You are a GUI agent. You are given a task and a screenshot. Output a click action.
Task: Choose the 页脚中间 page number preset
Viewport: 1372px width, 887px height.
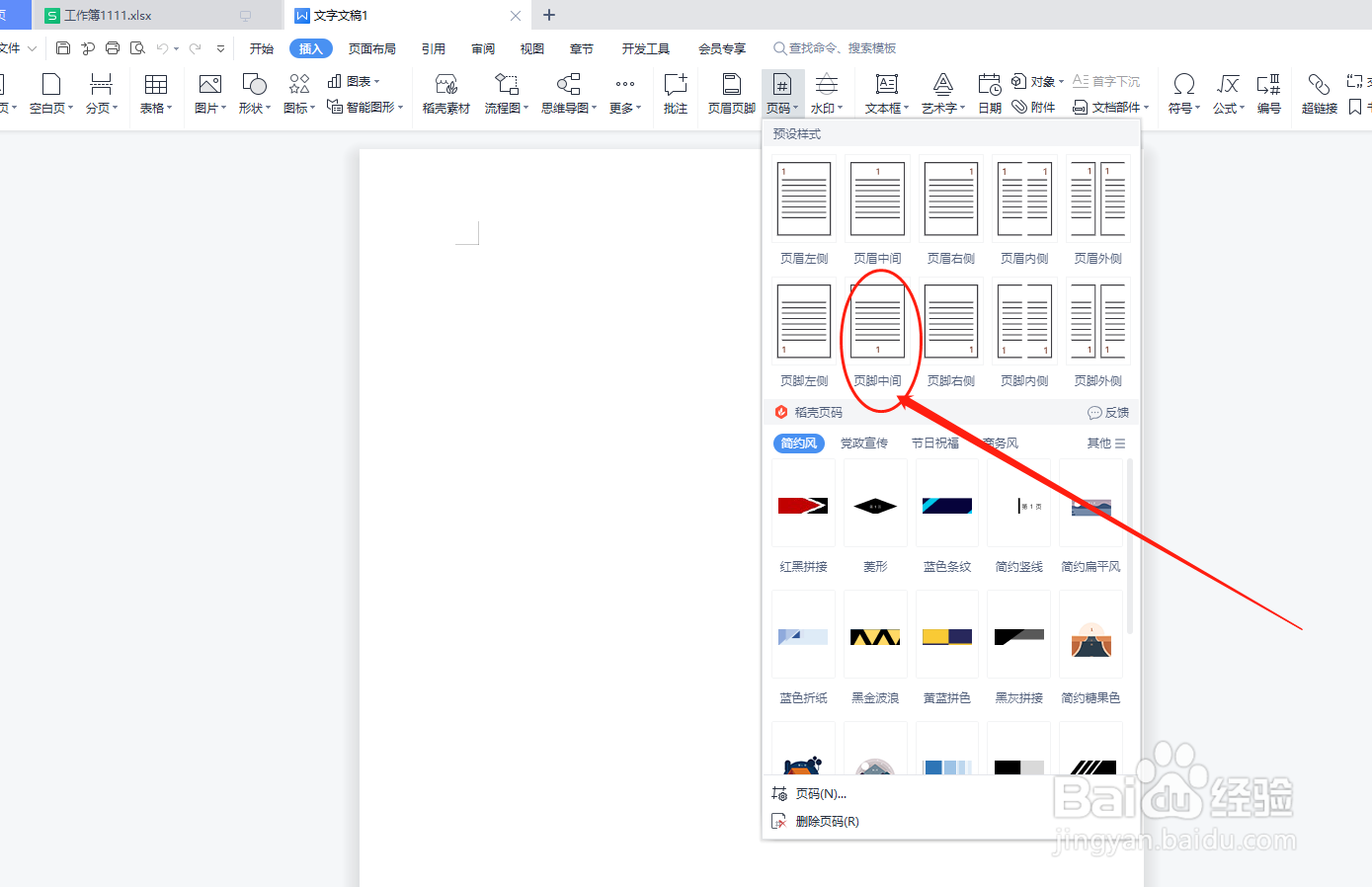877,334
